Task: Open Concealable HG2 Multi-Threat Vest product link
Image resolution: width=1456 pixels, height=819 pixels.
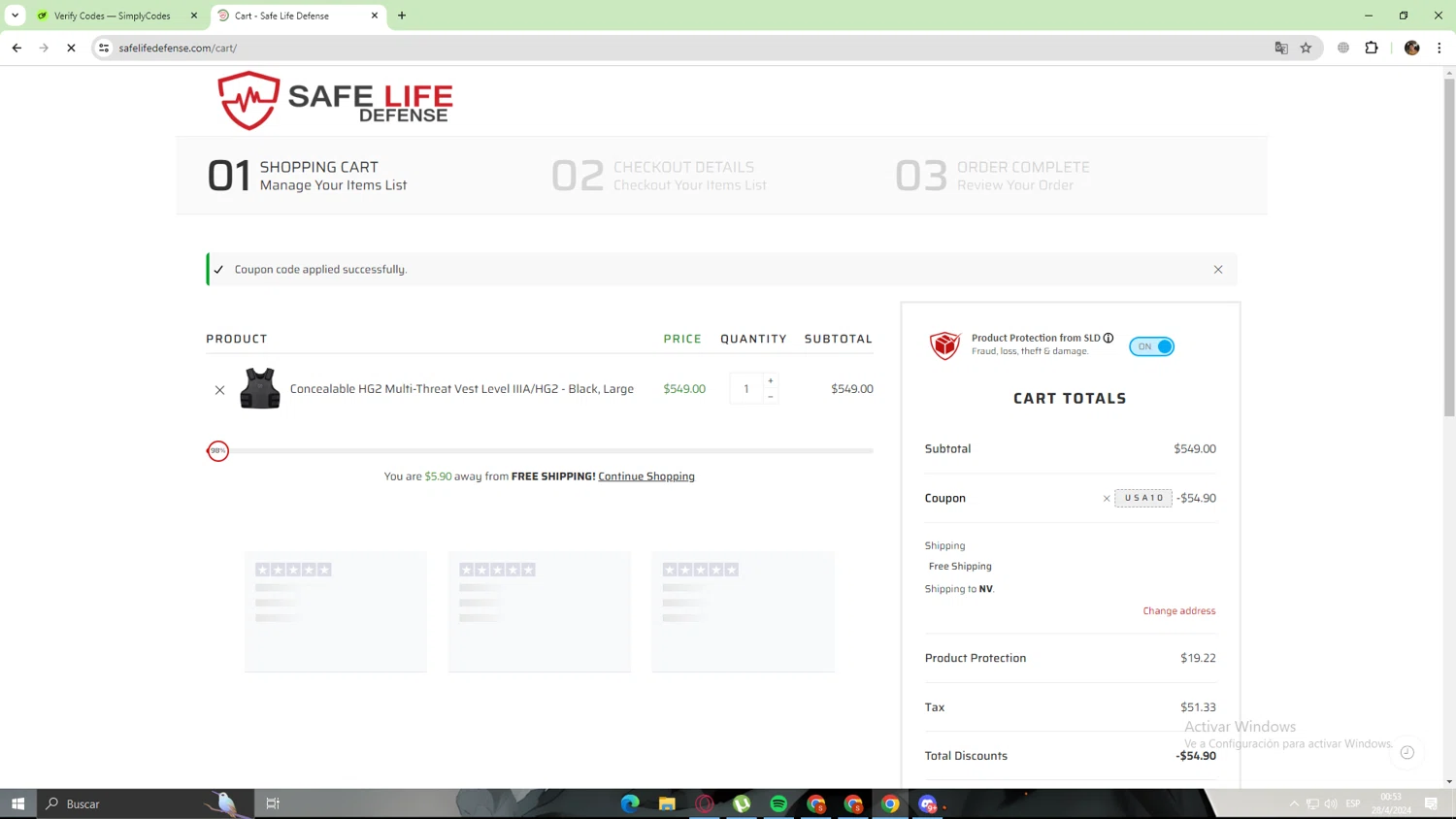Action: [462, 388]
